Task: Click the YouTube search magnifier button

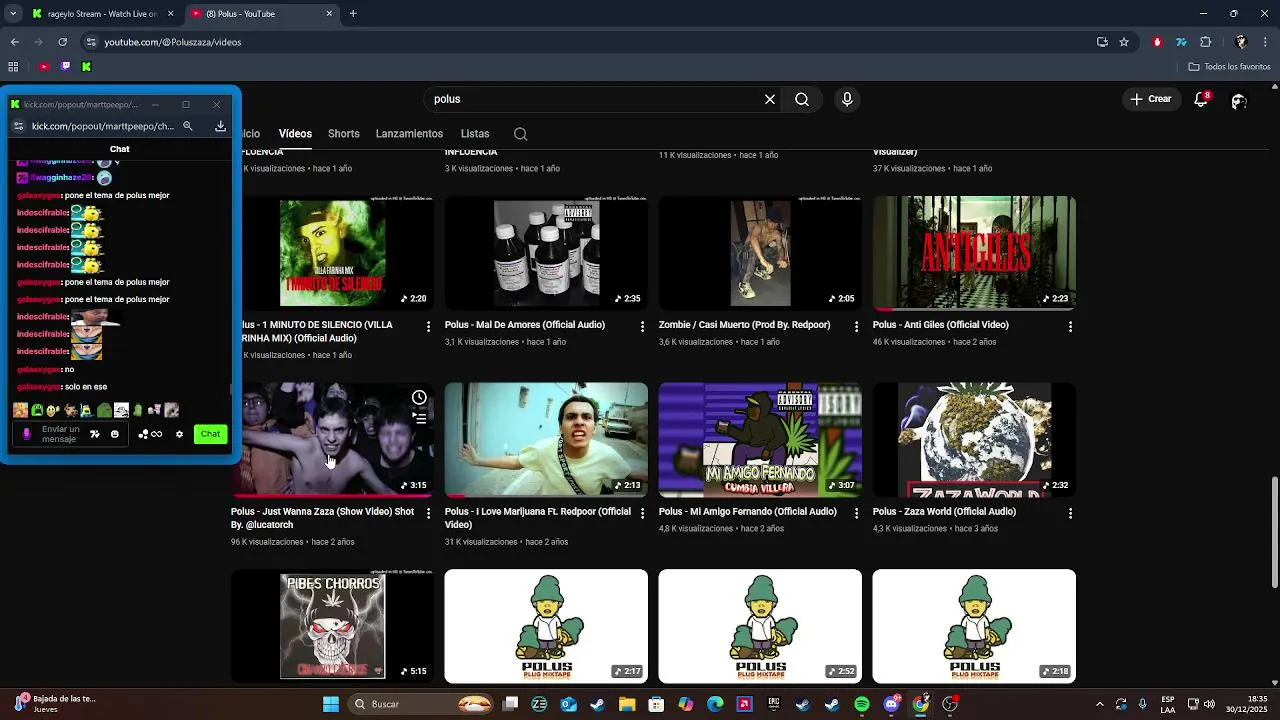Action: coord(802,99)
